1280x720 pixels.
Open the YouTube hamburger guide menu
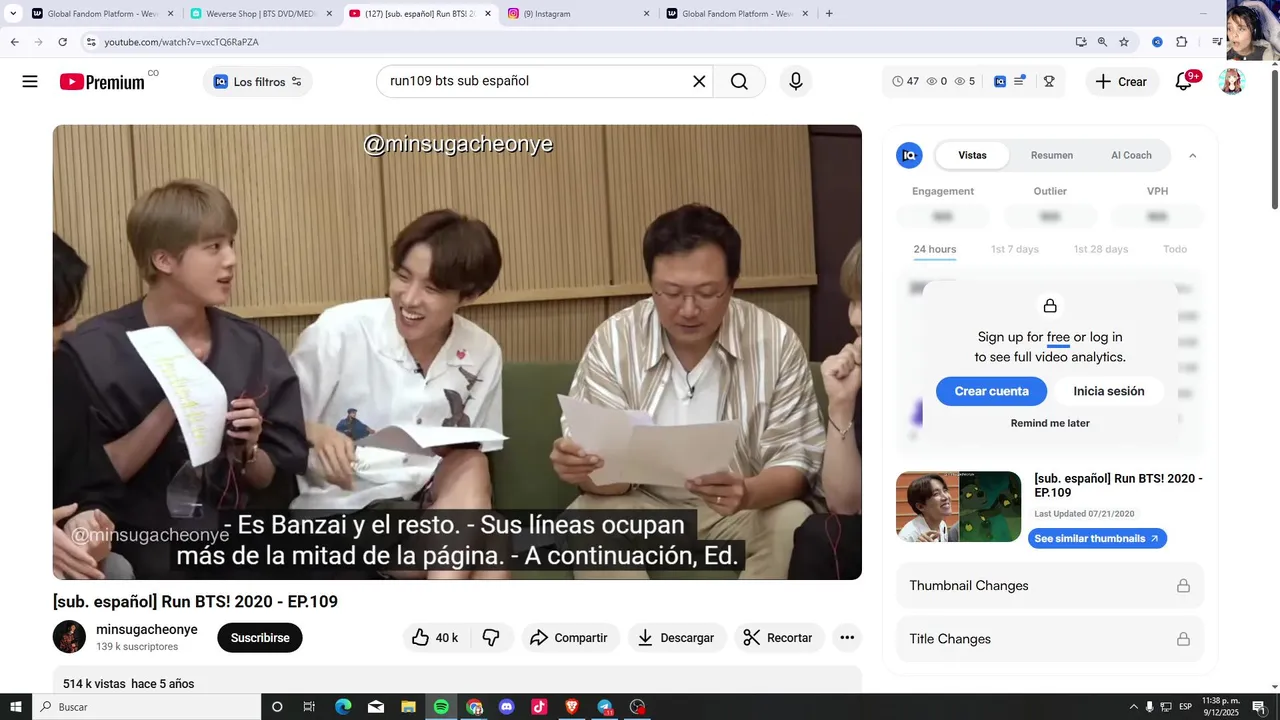(x=30, y=82)
